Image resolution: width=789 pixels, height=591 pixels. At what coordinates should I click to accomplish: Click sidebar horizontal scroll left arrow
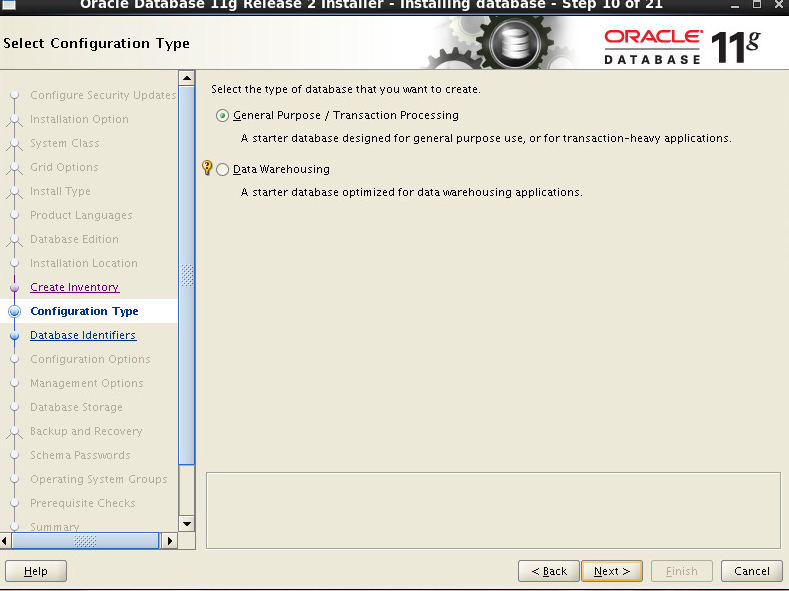pyautogui.click(x=5, y=541)
